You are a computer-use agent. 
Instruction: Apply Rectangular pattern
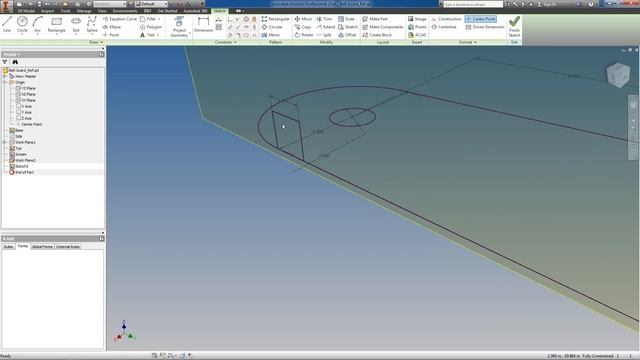pyautogui.click(x=276, y=19)
